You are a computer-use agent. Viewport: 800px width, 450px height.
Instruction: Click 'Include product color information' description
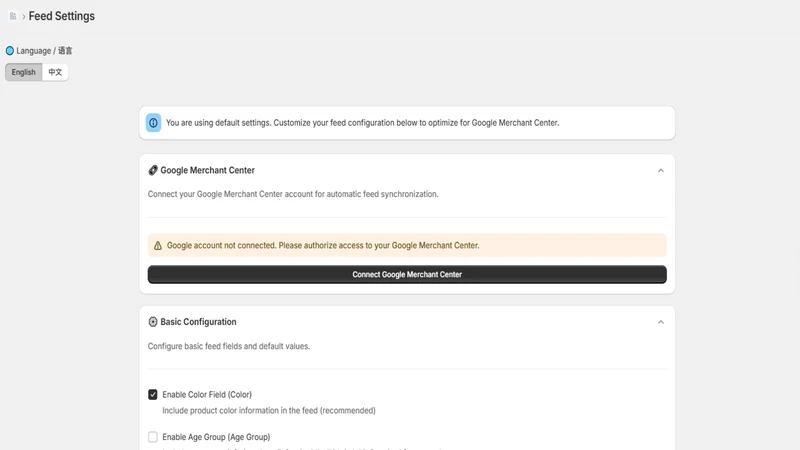[x=269, y=410]
